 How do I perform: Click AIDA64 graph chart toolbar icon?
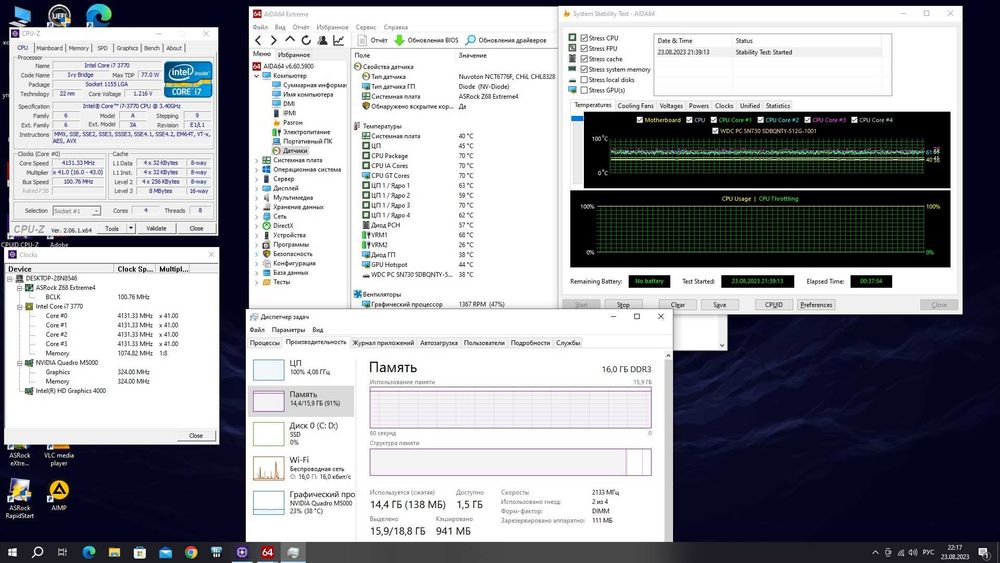[x=339, y=40]
